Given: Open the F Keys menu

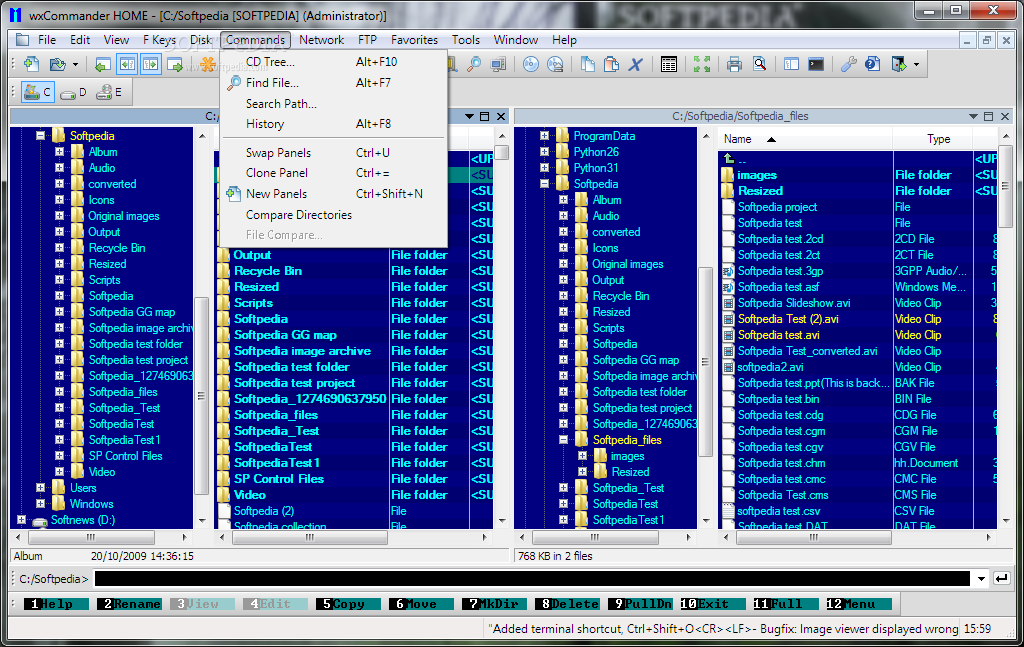Looking at the screenshot, I should click(x=159, y=40).
